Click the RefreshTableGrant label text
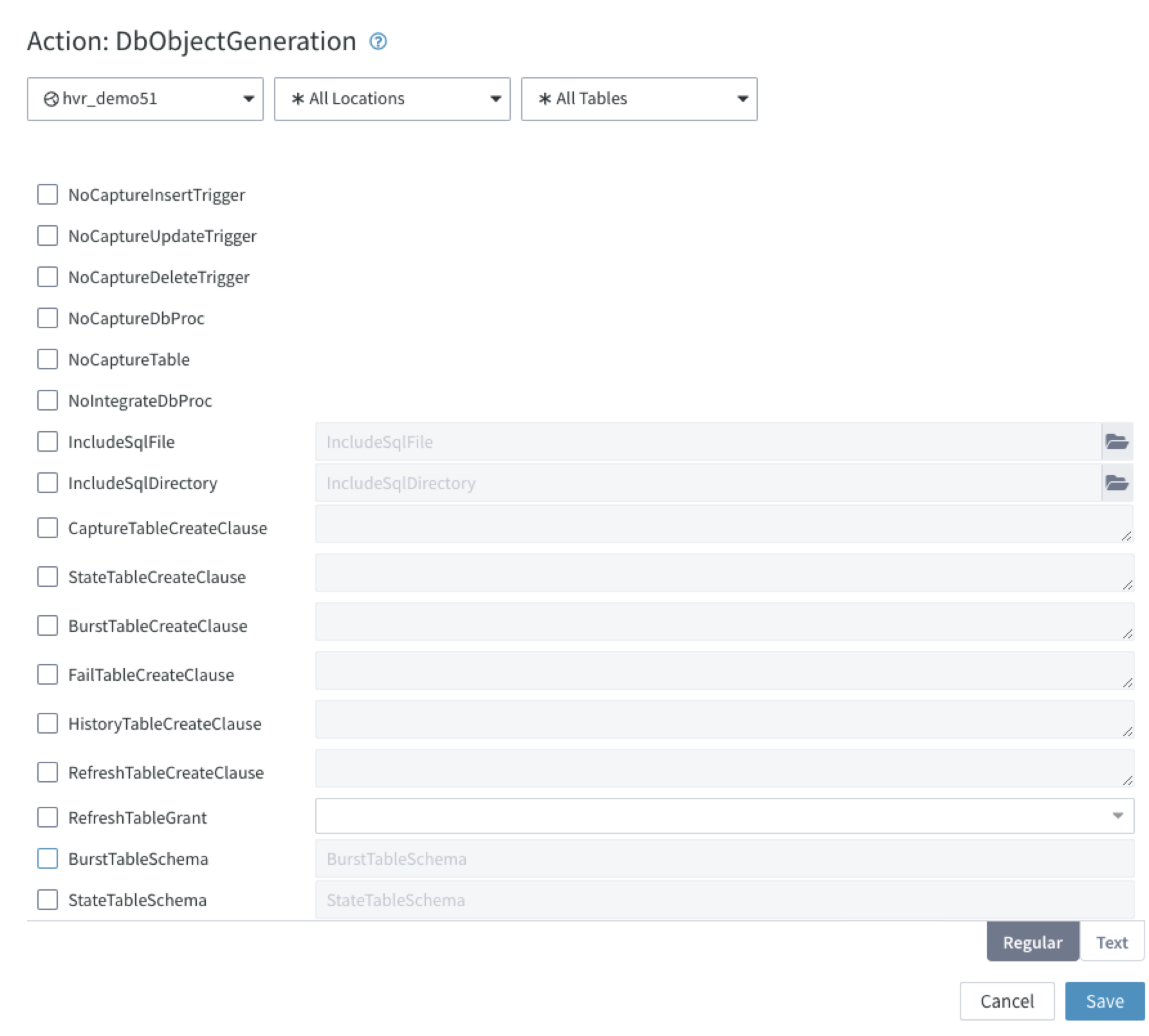 pos(138,817)
